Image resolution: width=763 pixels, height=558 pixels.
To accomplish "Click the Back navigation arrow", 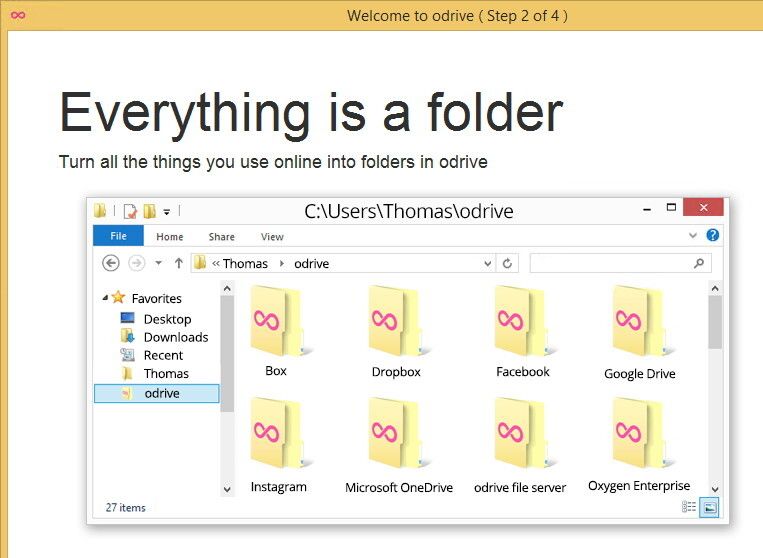I will (x=111, y=263).
